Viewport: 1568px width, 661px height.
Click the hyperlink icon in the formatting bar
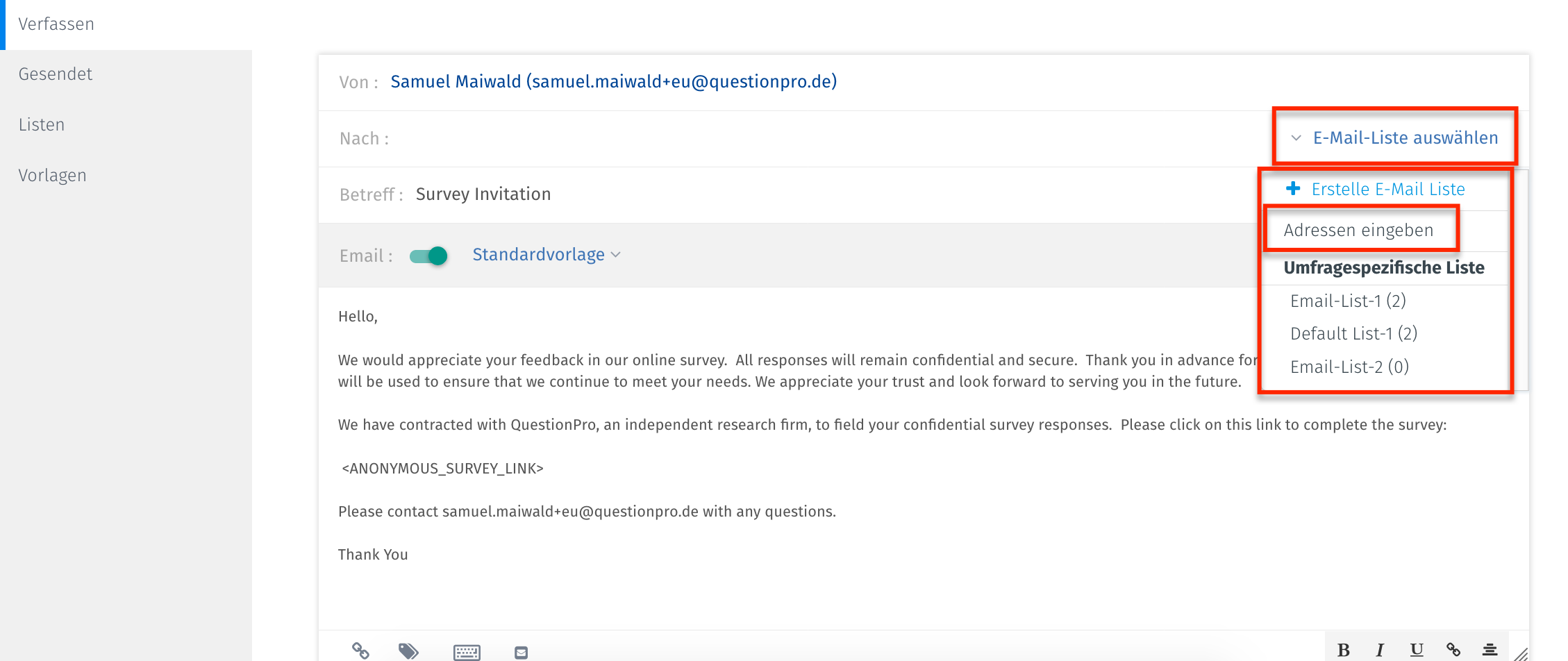coord(1453,650)
